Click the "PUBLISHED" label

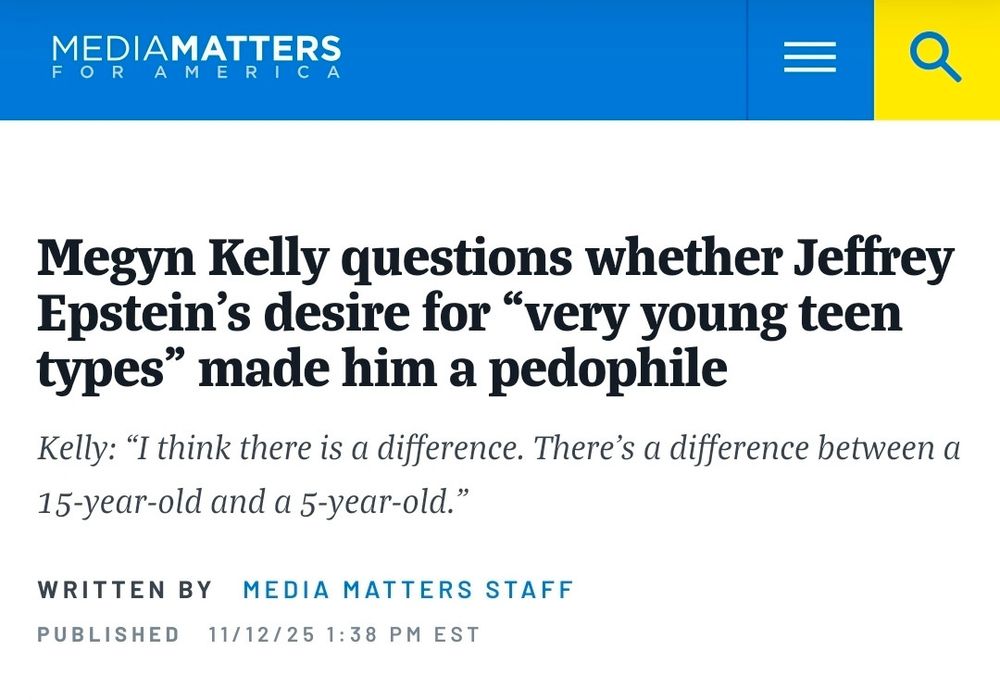[108, 635]
